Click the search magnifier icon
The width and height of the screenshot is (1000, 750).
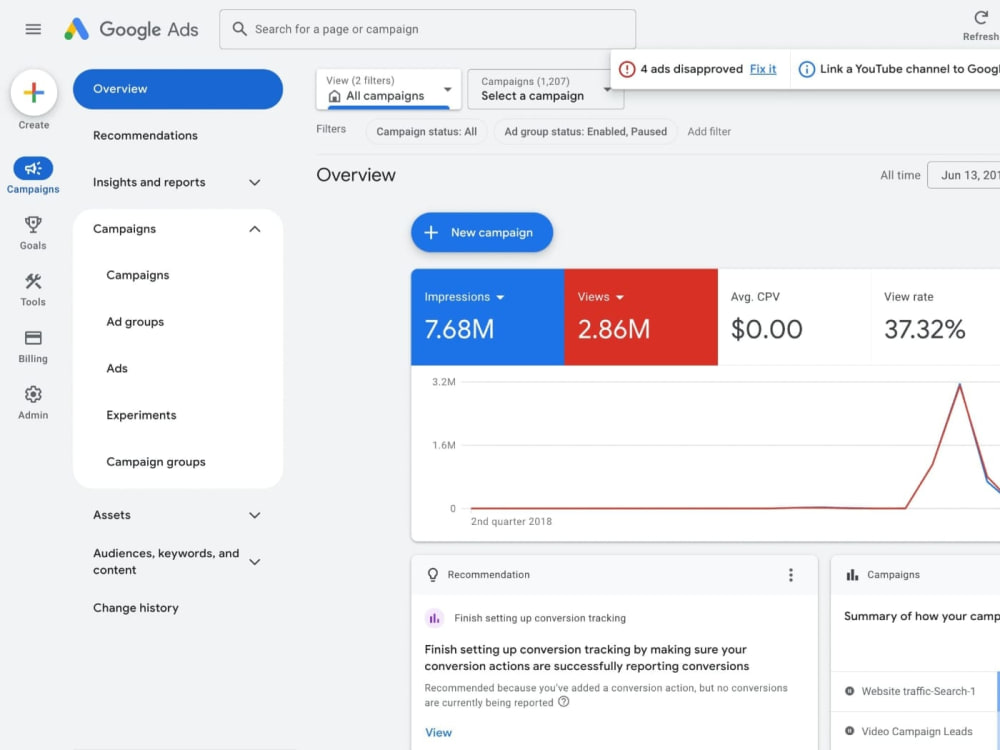[239, 29]
